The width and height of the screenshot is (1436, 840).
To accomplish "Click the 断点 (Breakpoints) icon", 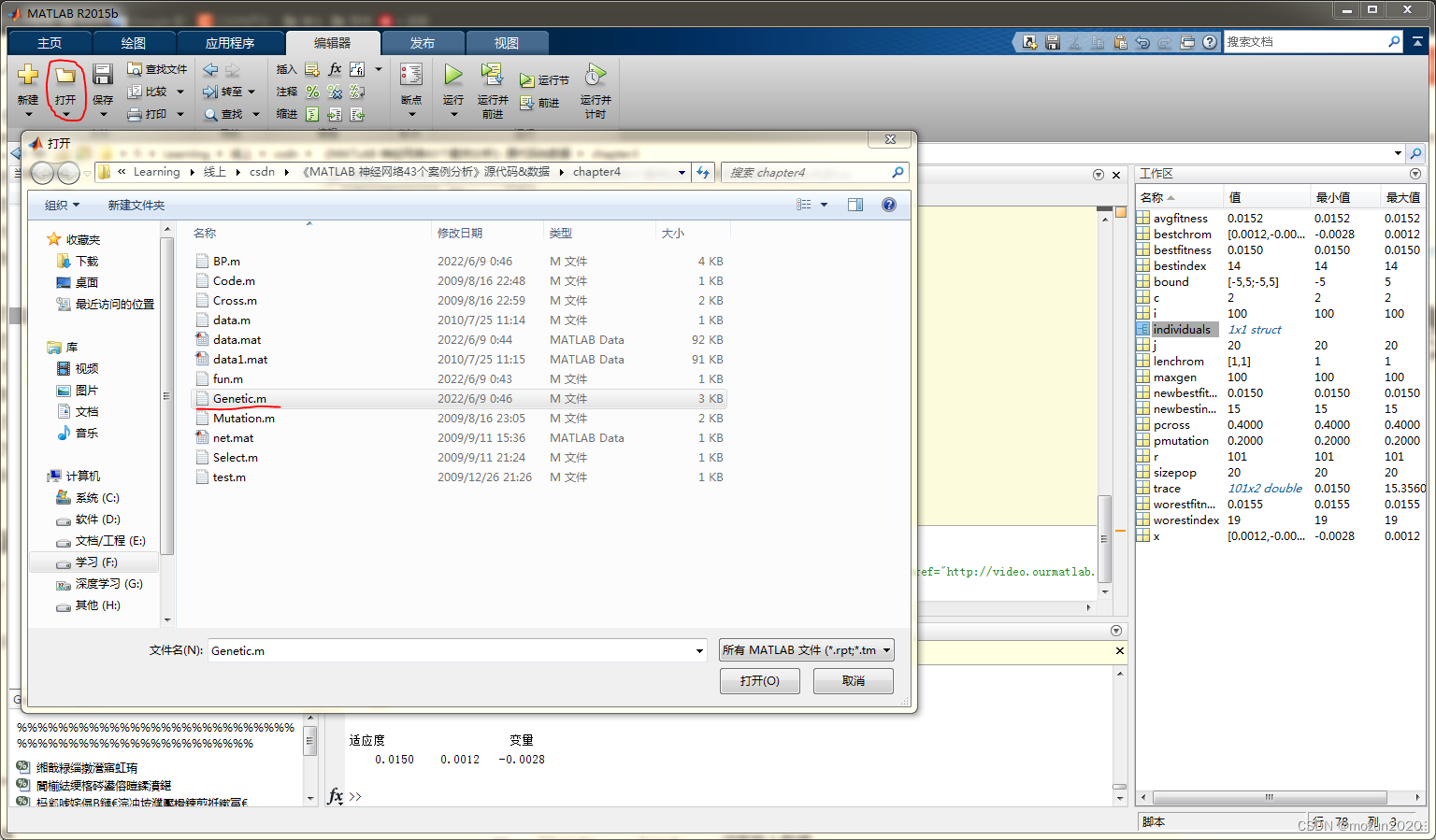I will click(411, 75).
